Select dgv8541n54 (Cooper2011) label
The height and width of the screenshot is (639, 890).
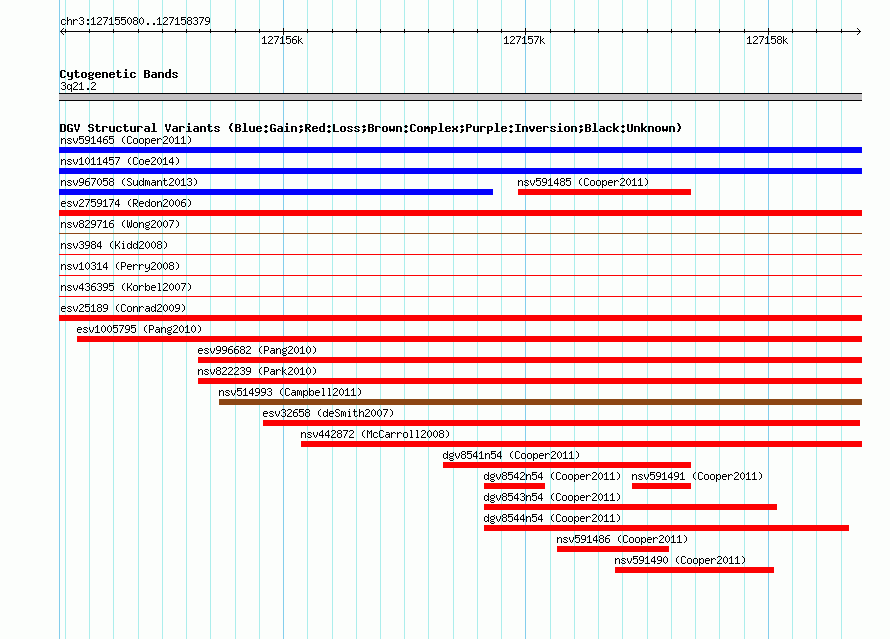tap(511, 455)
